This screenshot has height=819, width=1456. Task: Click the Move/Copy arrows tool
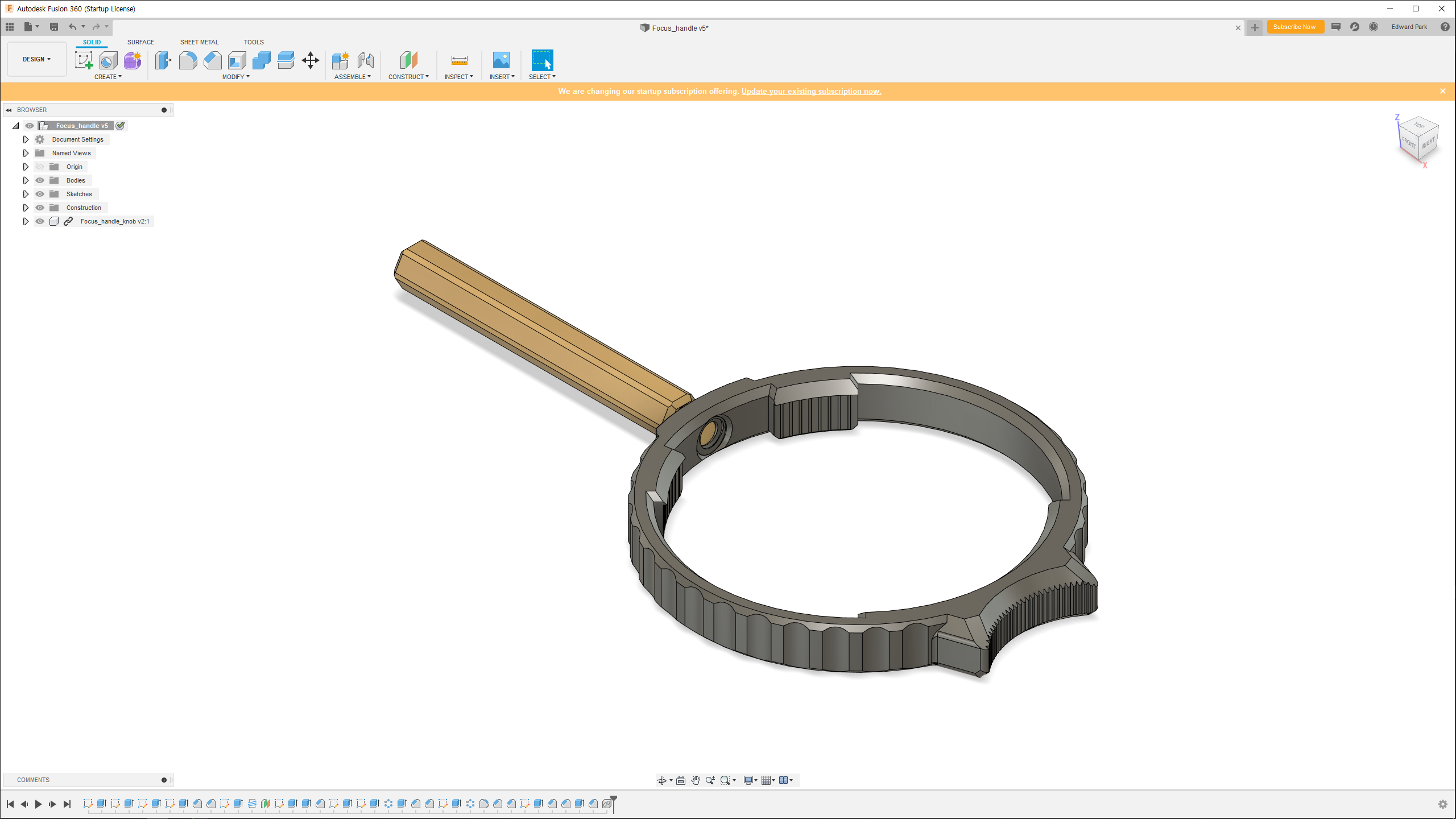[x=311, y=60]
